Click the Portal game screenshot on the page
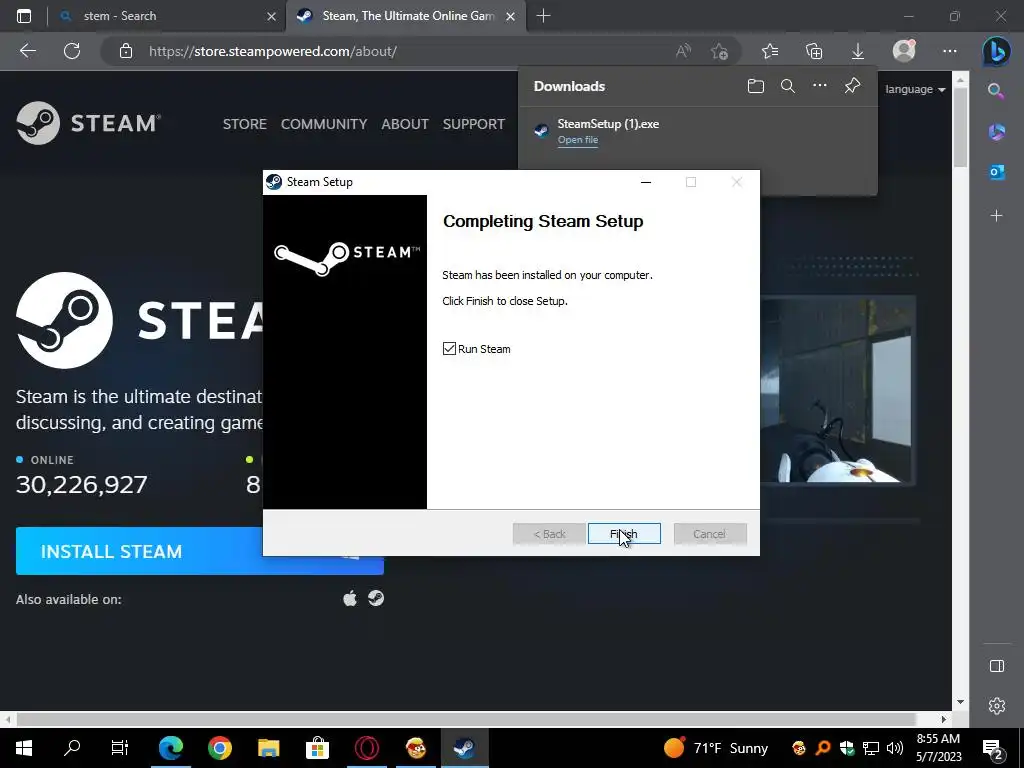The width and height of the screenshot is (1024, 768). (x=838, y=390)
